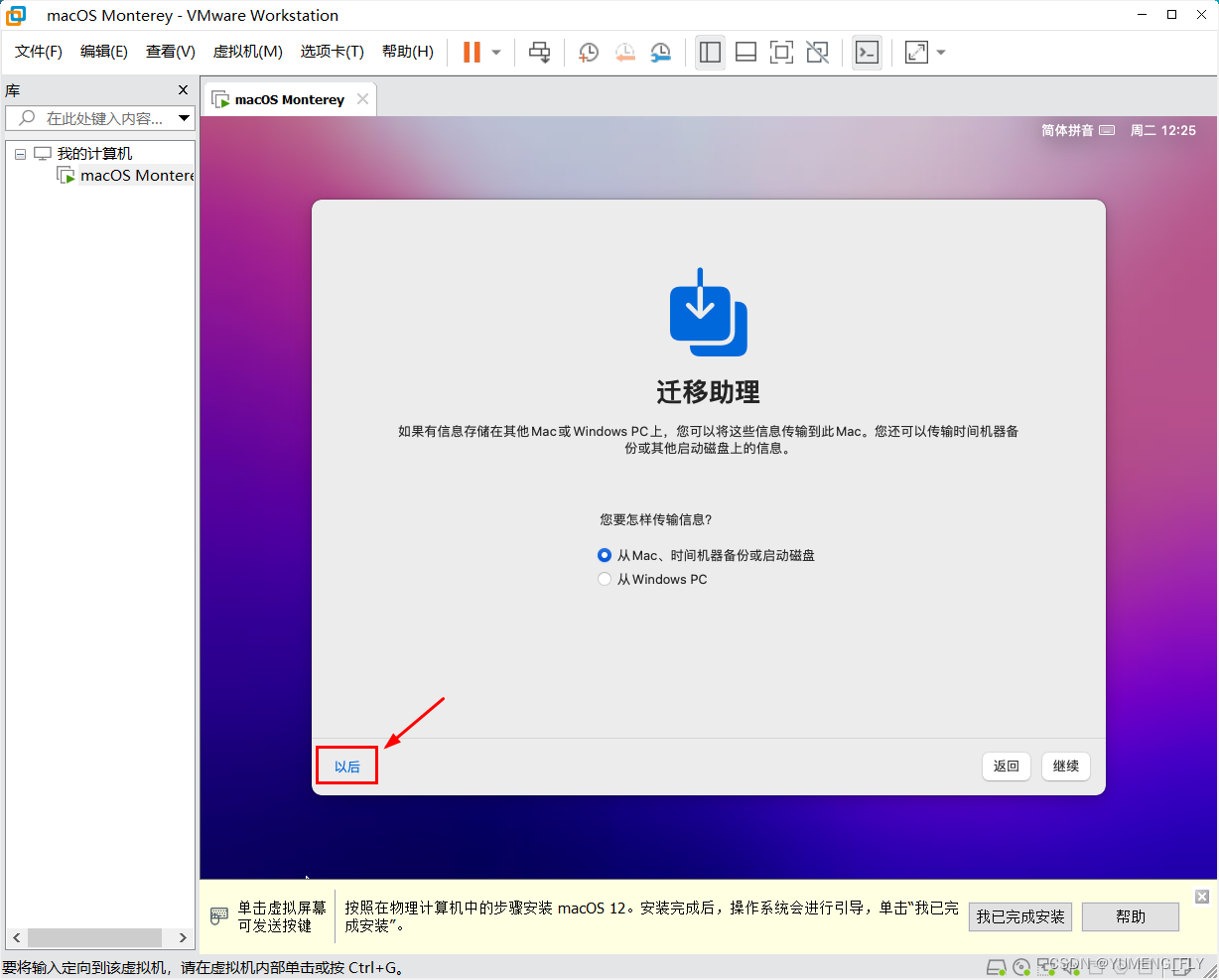Click the clock 周二 12:25 in menu bar
The width and height of the screenshot is (1219, 980).
point(1163,130)
